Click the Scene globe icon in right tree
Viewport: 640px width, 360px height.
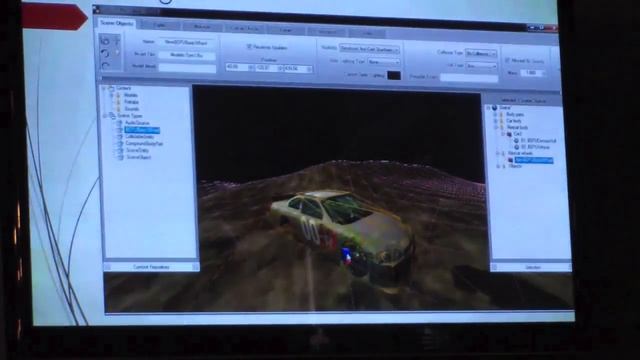click(494, 108)
